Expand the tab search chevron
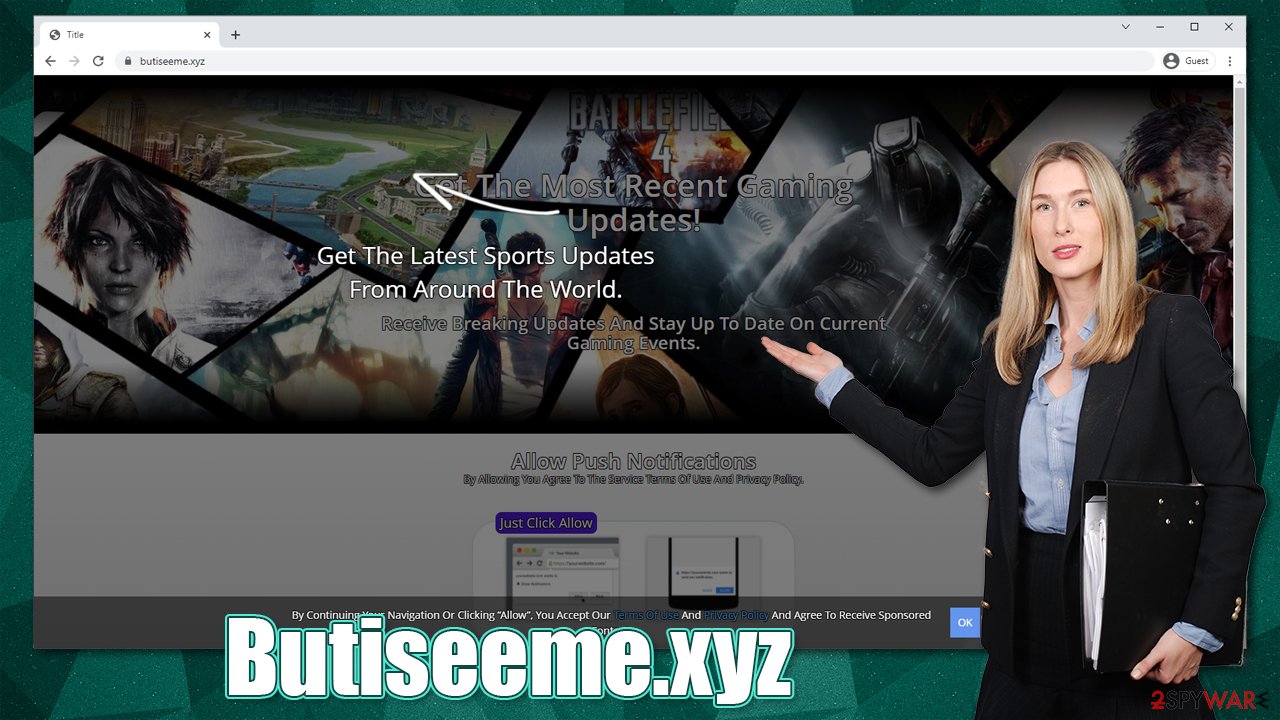The image size is (1280, 720). (1126, 27)
